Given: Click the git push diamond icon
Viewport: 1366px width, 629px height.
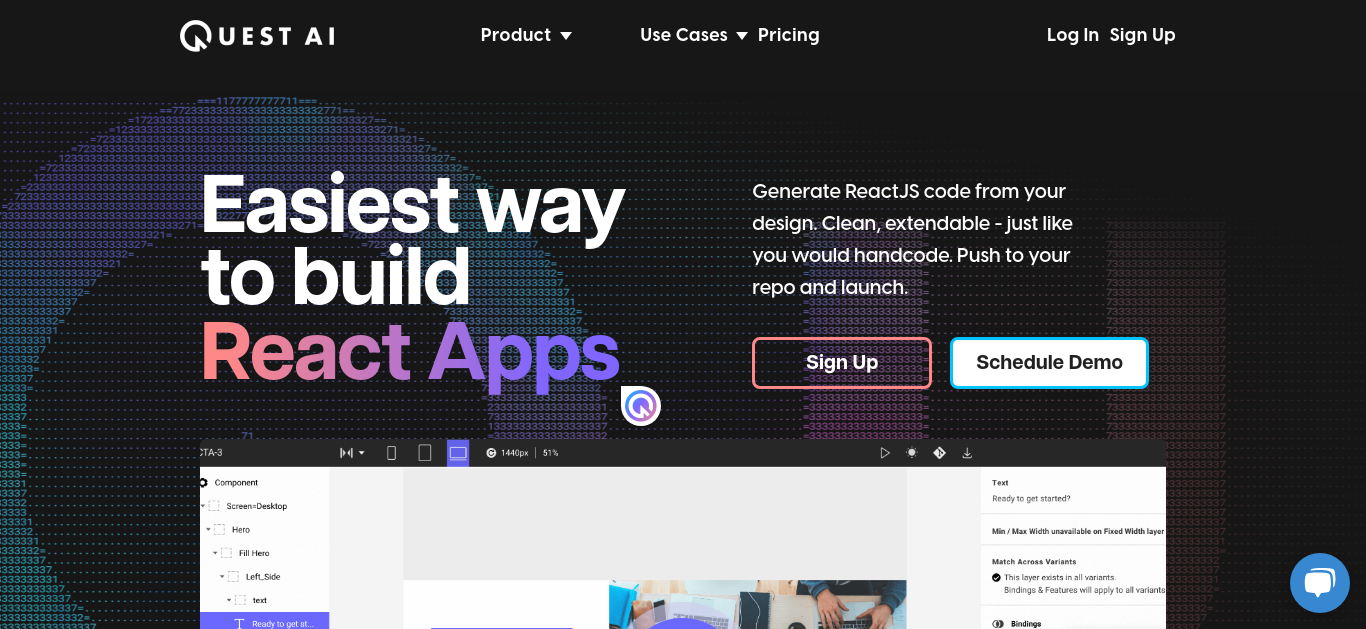Looking at the screenshot, I should [939, 453].
